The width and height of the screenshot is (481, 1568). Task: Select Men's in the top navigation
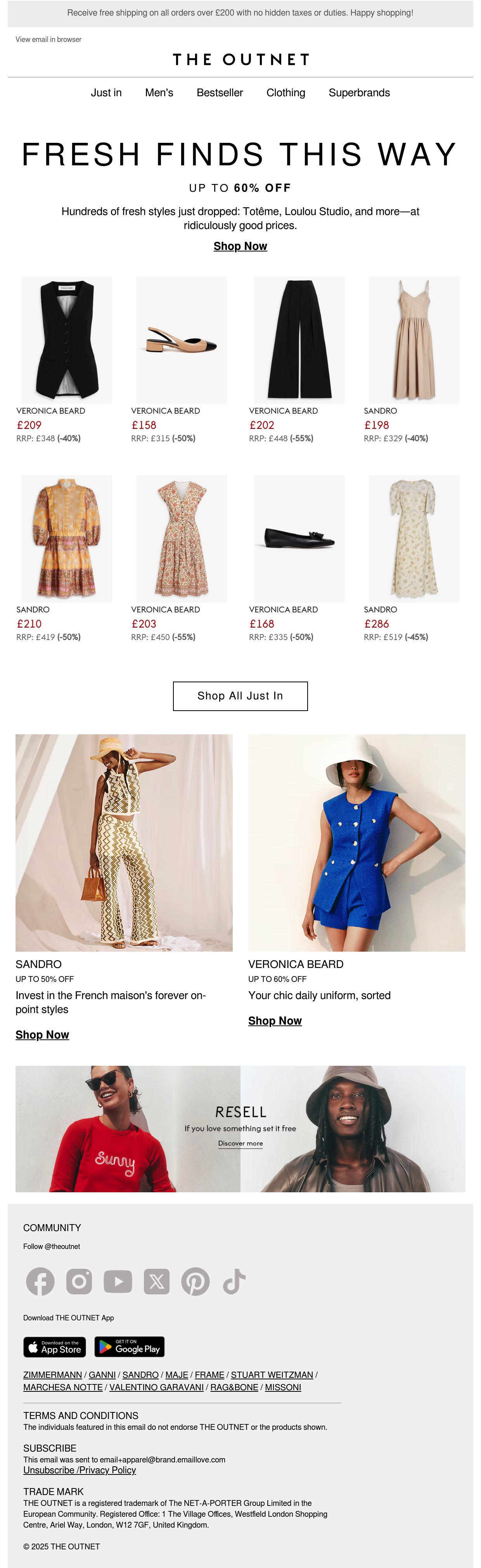pyautogui.click(x=159, y=92)
